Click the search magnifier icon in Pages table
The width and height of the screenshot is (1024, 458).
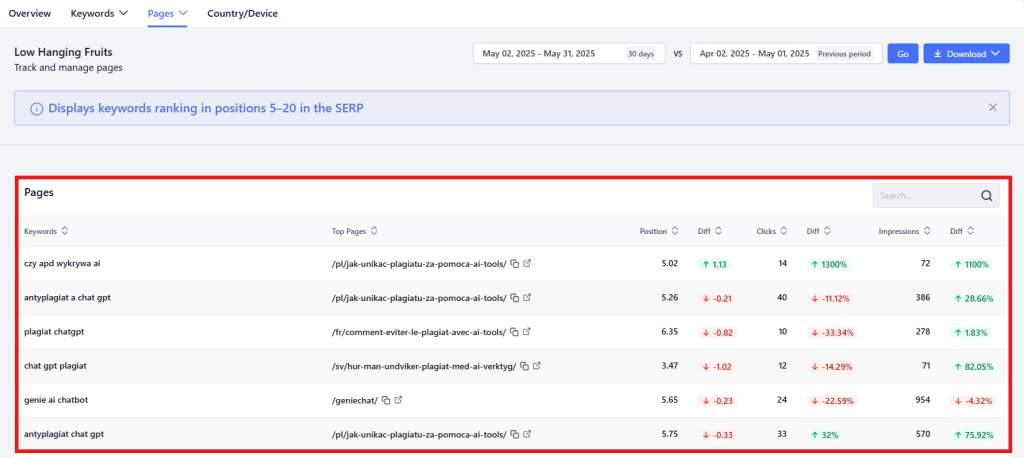pos(986,196)
